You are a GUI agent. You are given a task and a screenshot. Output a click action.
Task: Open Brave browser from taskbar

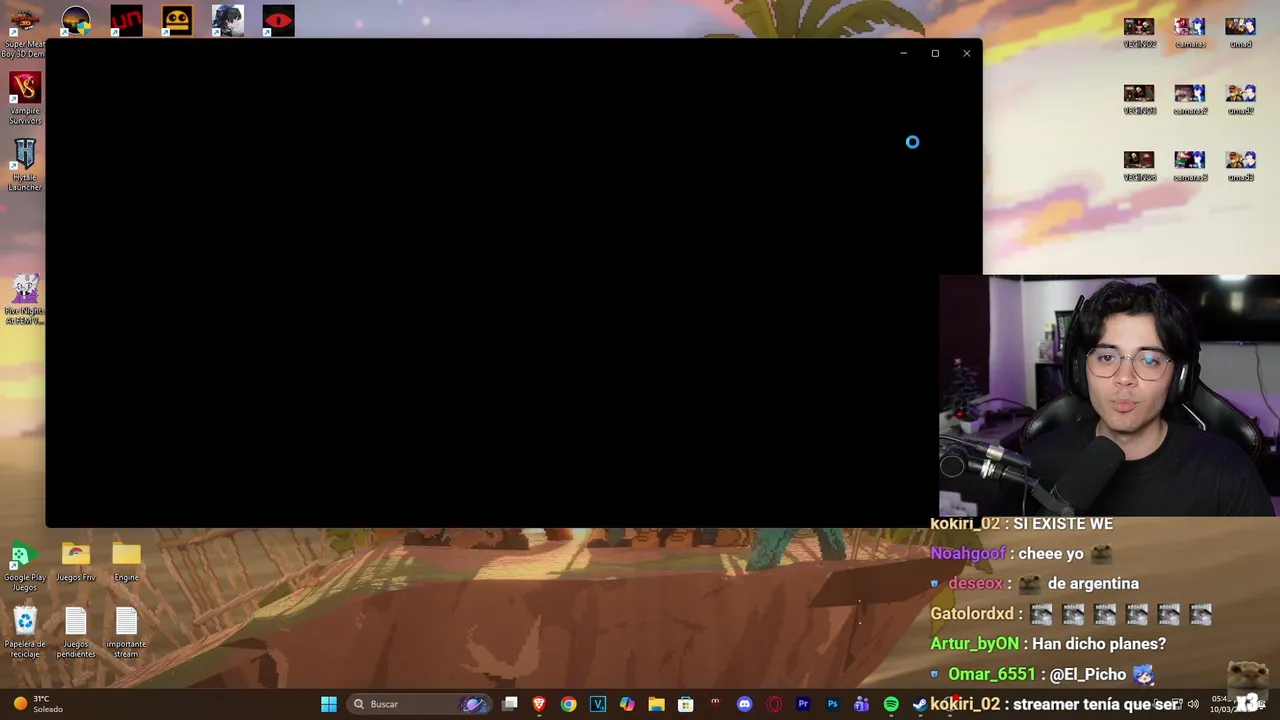[539, 704]
